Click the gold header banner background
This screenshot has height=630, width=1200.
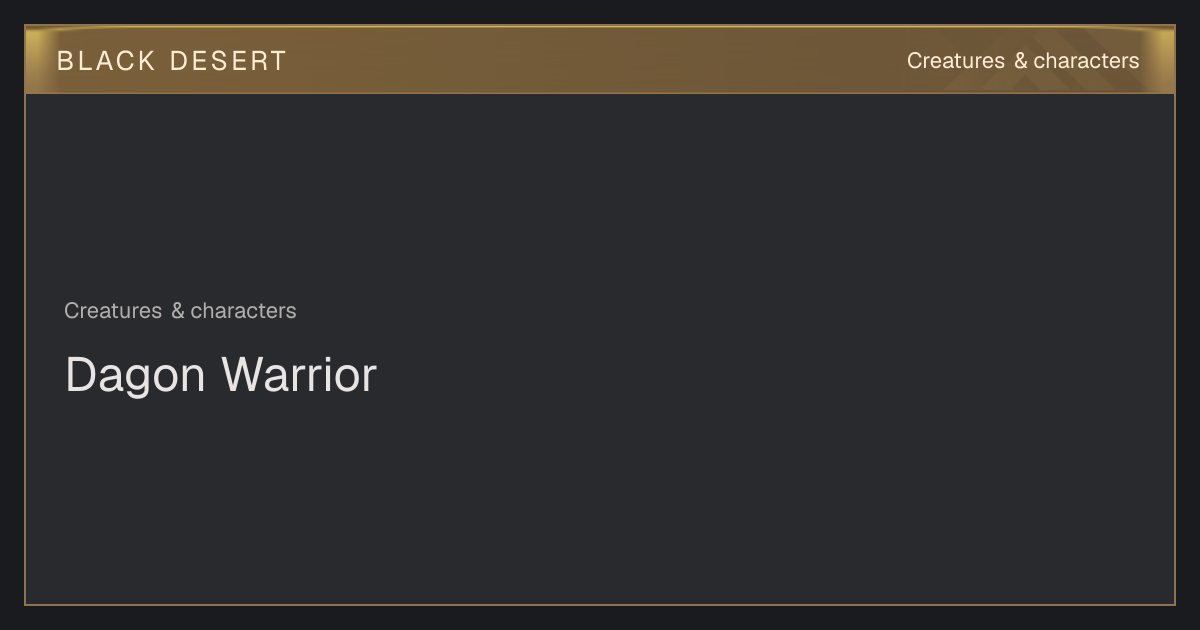coord(600,60)
